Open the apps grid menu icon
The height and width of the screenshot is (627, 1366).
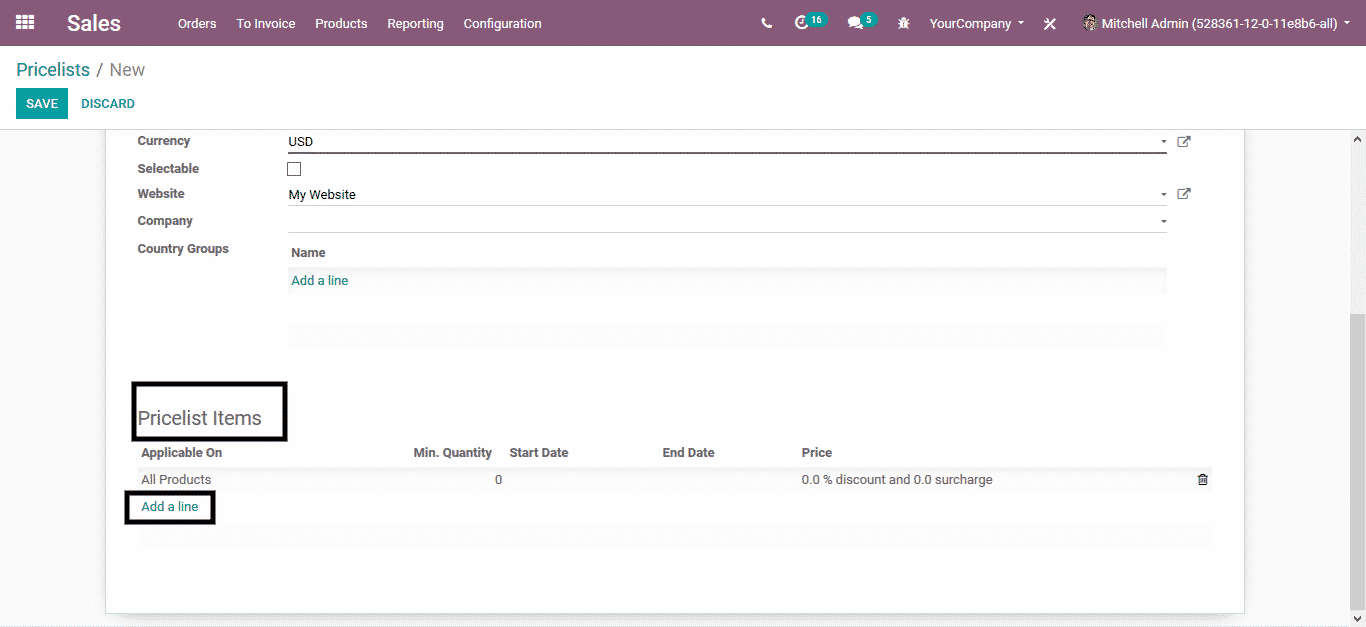point(25,22)
